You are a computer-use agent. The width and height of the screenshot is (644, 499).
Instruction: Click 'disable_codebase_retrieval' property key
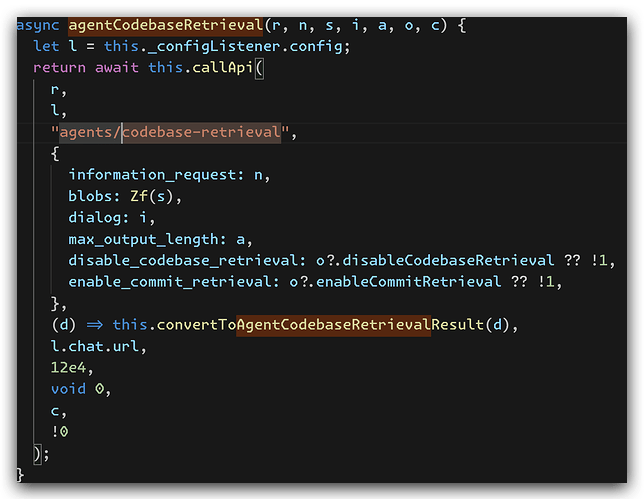pyautogui.click(x=183, y=261)
